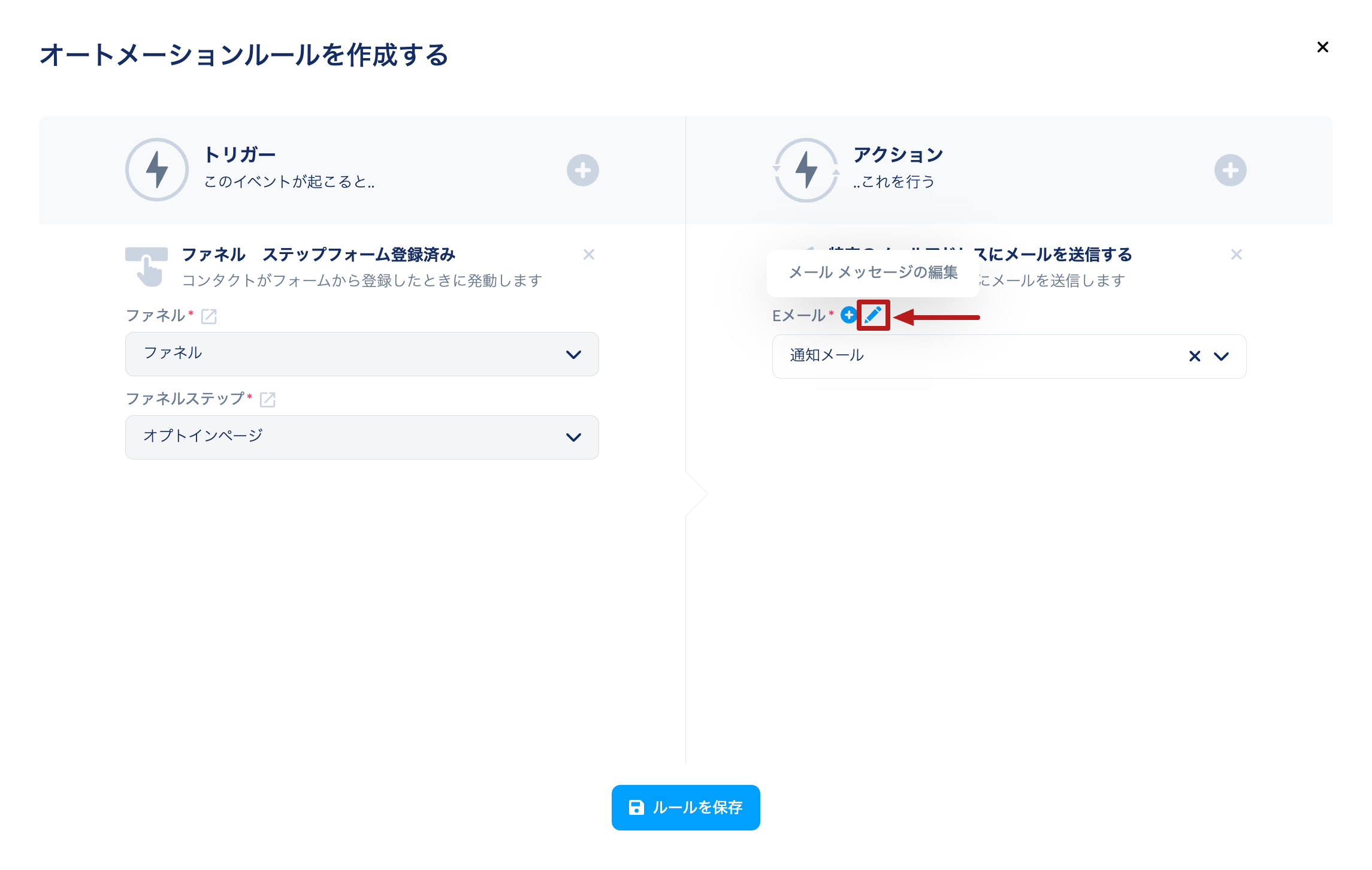Remove the send email action
1372x870 pixels.
pos(1236,255)
